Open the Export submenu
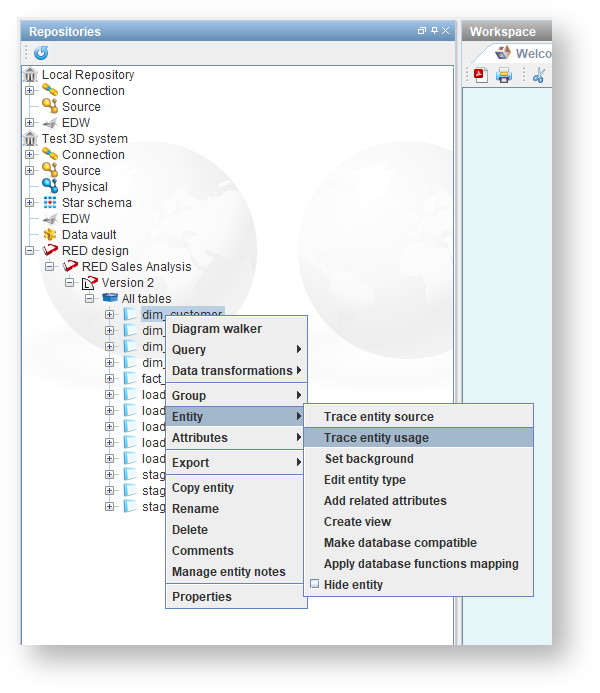The height and width of the screenshot is (693, 600). (x=236, y=463)
